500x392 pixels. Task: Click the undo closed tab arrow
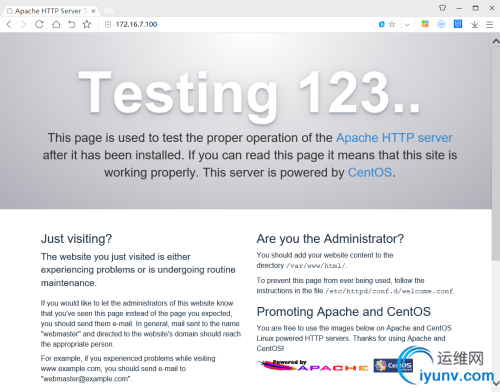tap(72, 24)
